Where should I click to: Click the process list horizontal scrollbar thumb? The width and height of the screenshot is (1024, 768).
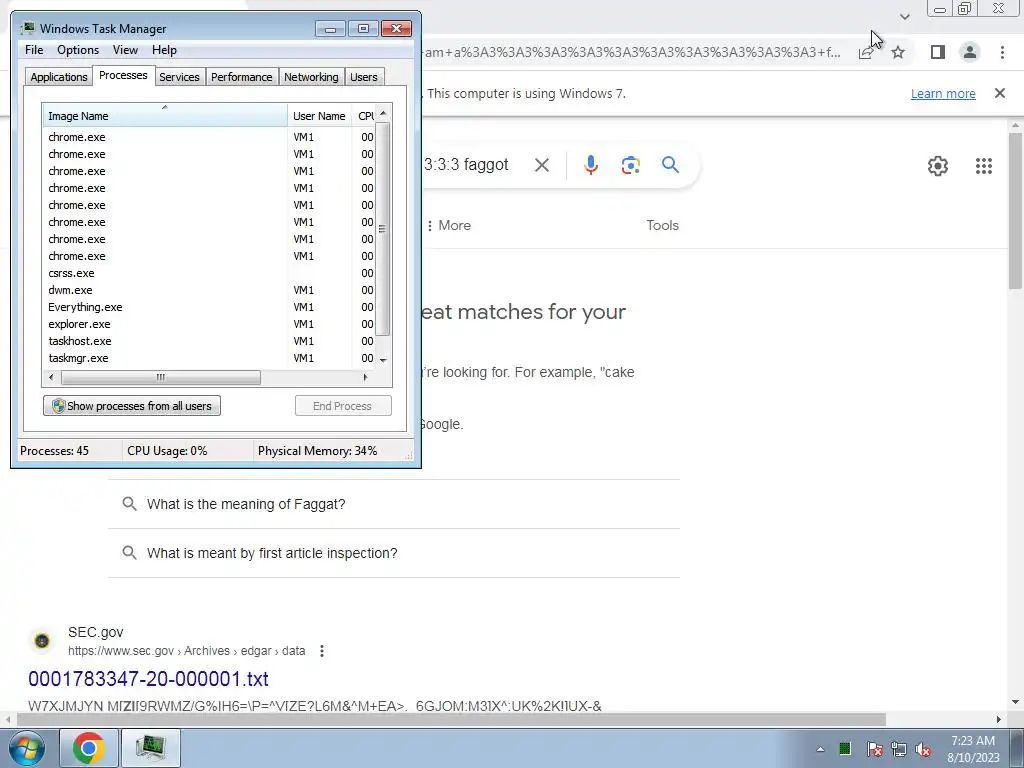point(161,377)
